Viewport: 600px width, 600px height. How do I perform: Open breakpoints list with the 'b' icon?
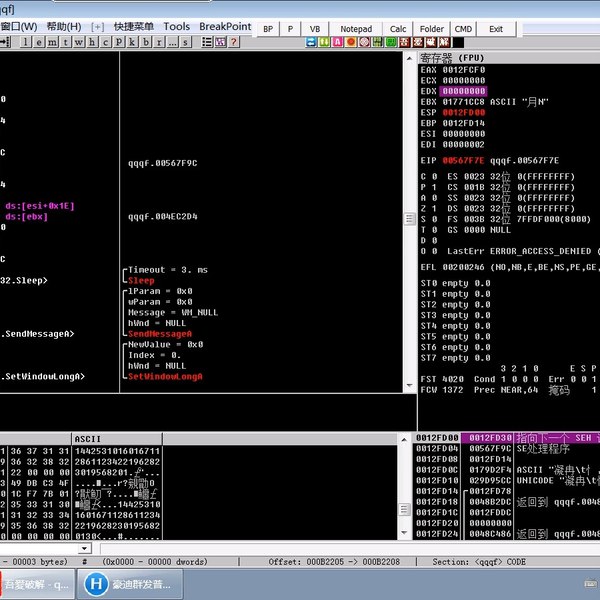(146, 42)
